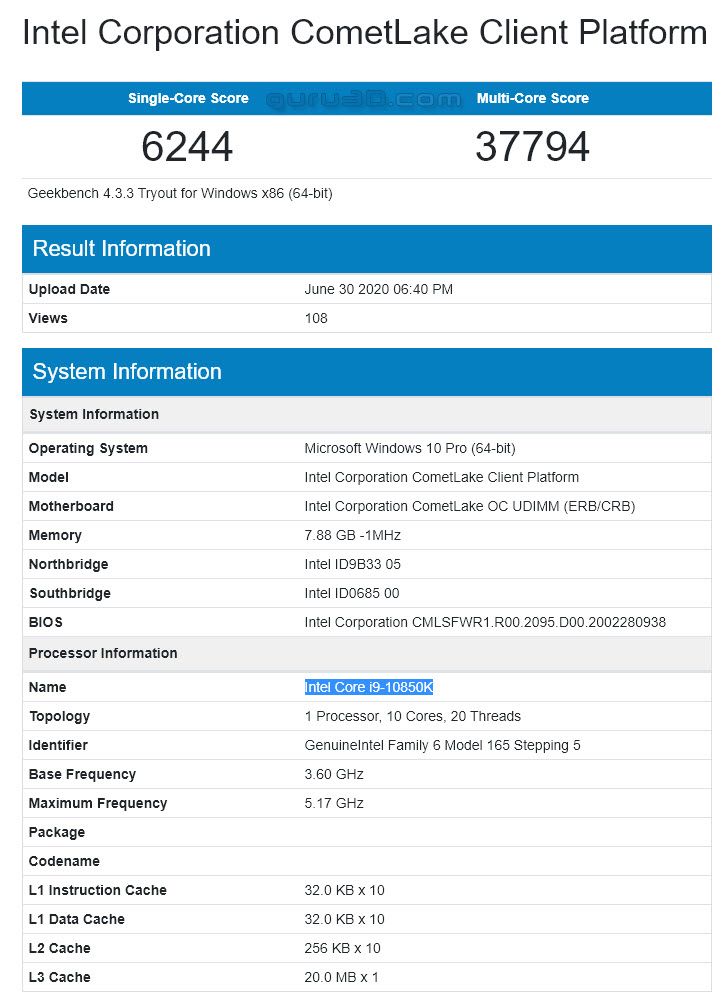Select the upload date 'June 30 2020 06:40 PM'
The image size is (725, 1002).
click(378, 289)
